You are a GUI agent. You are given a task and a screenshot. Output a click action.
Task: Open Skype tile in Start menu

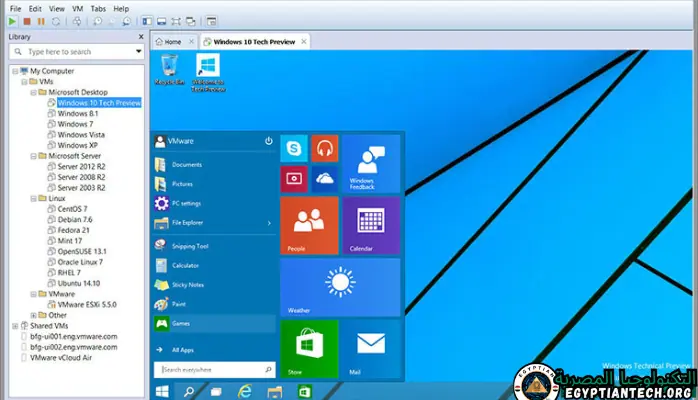point(294,149)
